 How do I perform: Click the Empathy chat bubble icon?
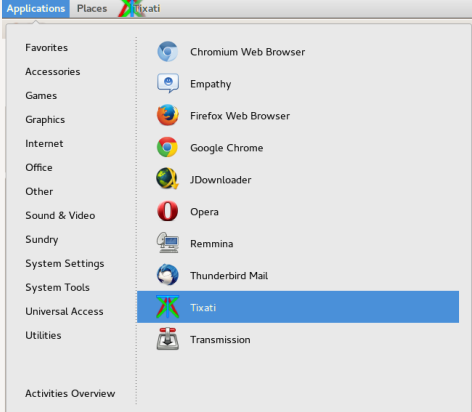tap(168, 83)
